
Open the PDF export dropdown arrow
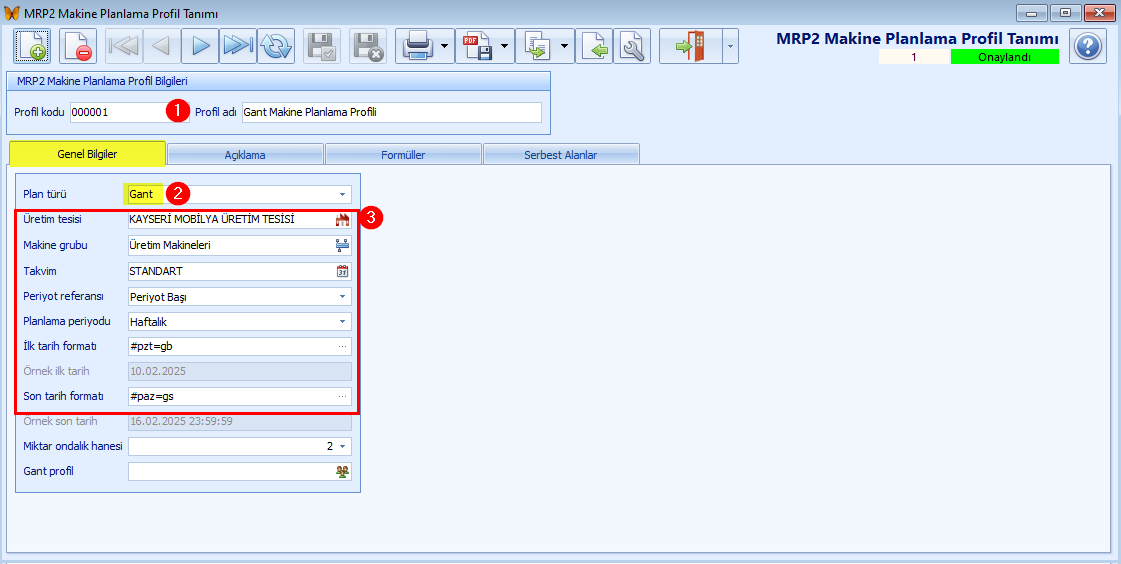coord(505,46)
